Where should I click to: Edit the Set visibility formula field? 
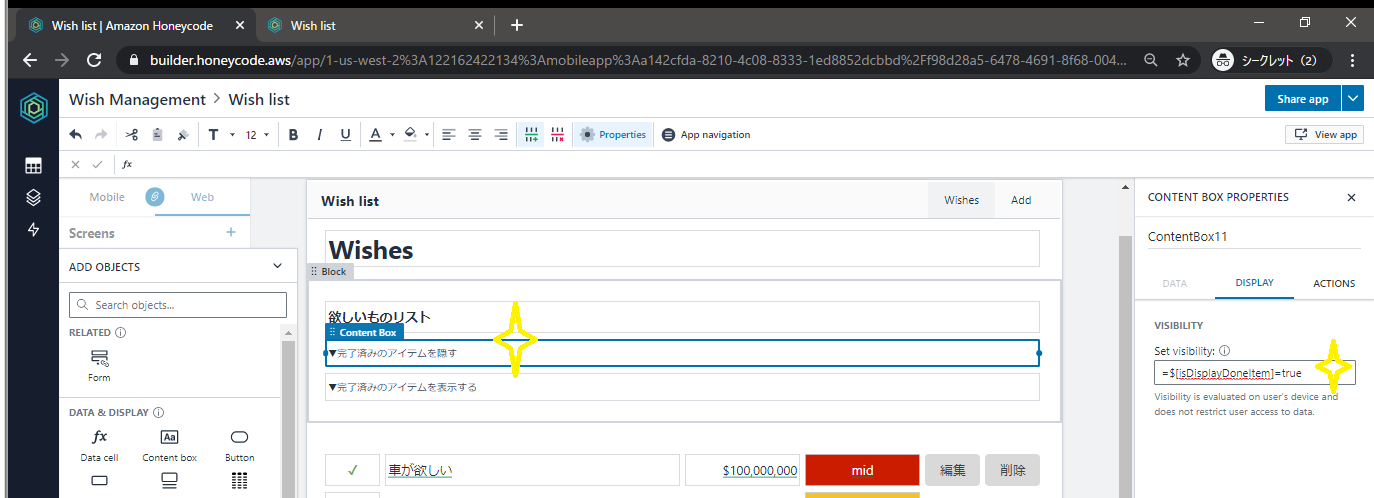(x=1254, y=372)
